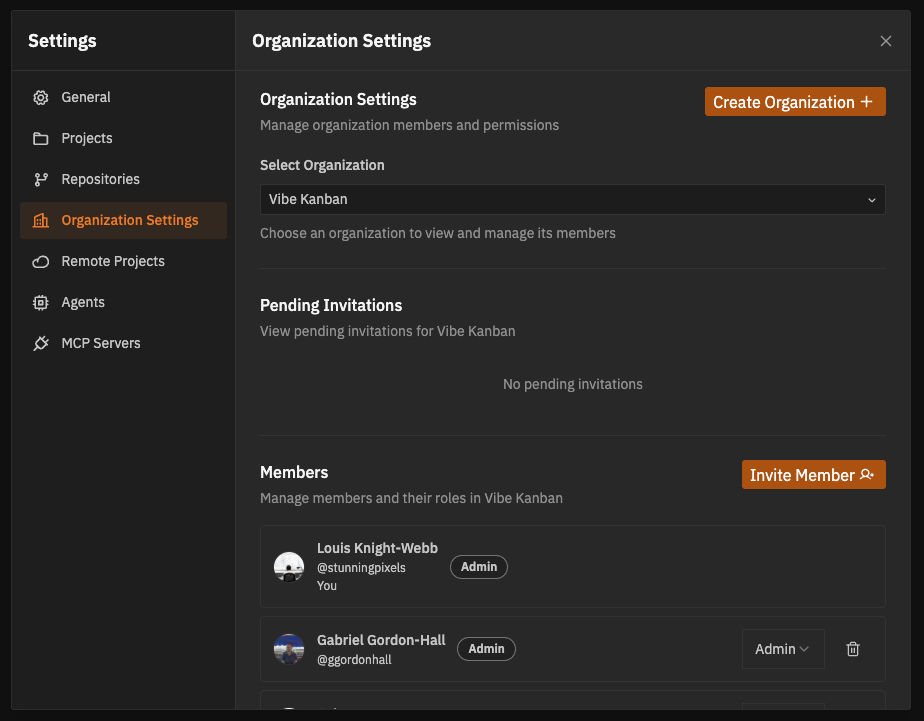Click the plug icon for MCP Servers
Screen dimensions: 924x721
tap(41, 344)
